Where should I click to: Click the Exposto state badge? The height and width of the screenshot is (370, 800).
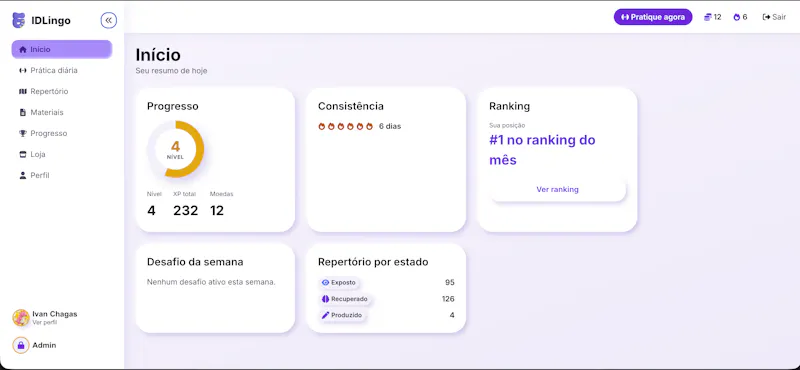pyautogui.click(x=339, y=282)
